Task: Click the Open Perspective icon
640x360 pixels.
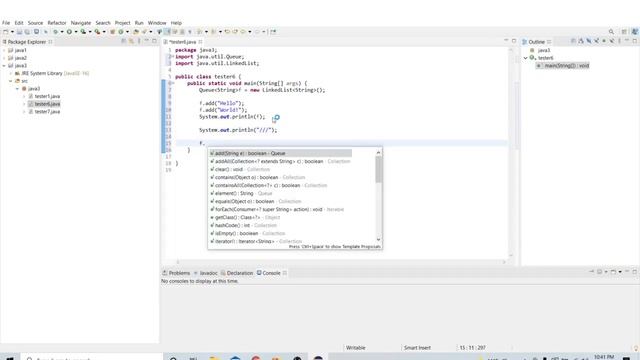Action: click(x=624, y=32)
